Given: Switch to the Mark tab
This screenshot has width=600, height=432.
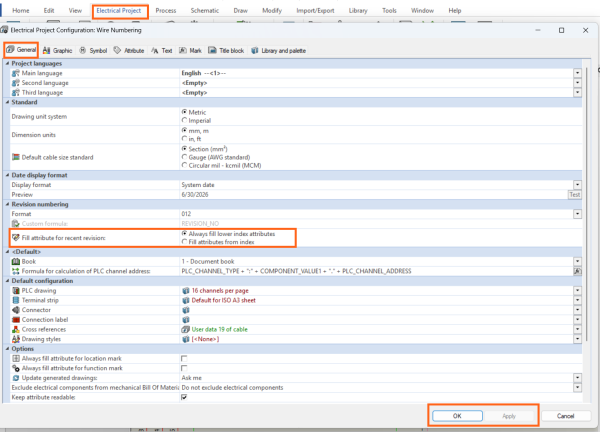Looking at the screenshot, I should click(x=190, y=51).
